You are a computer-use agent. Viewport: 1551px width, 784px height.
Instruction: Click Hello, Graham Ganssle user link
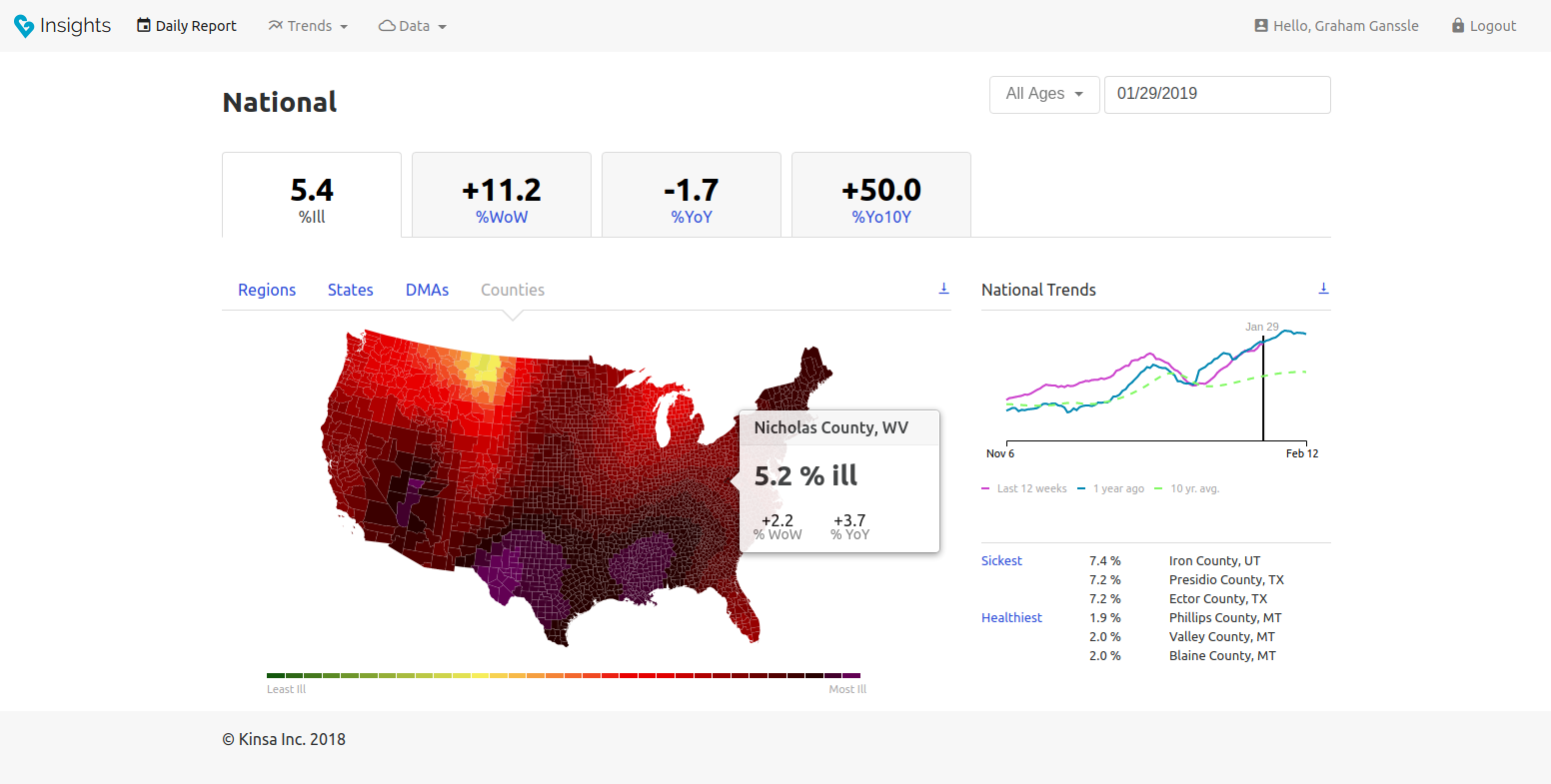coord(1336,26)
